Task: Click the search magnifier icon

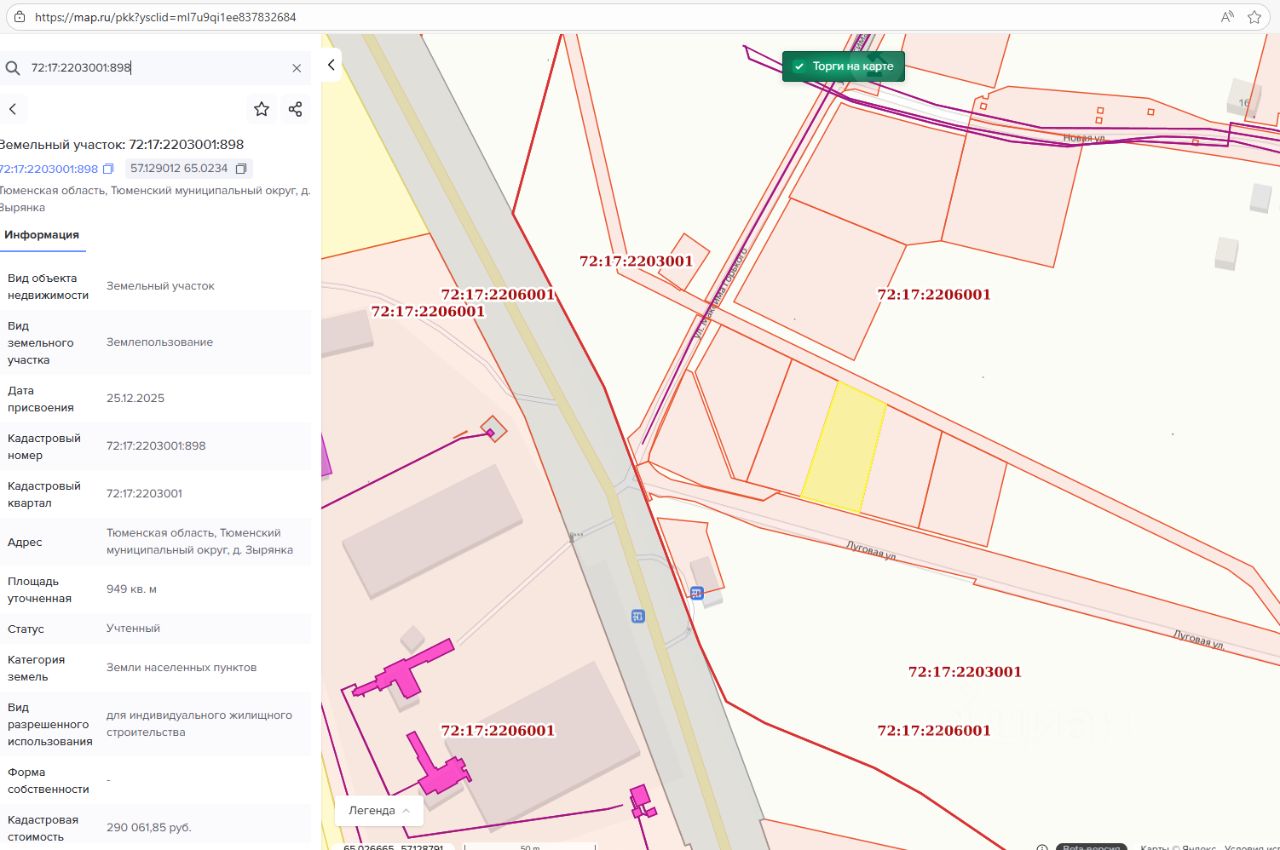Action: 13,68
